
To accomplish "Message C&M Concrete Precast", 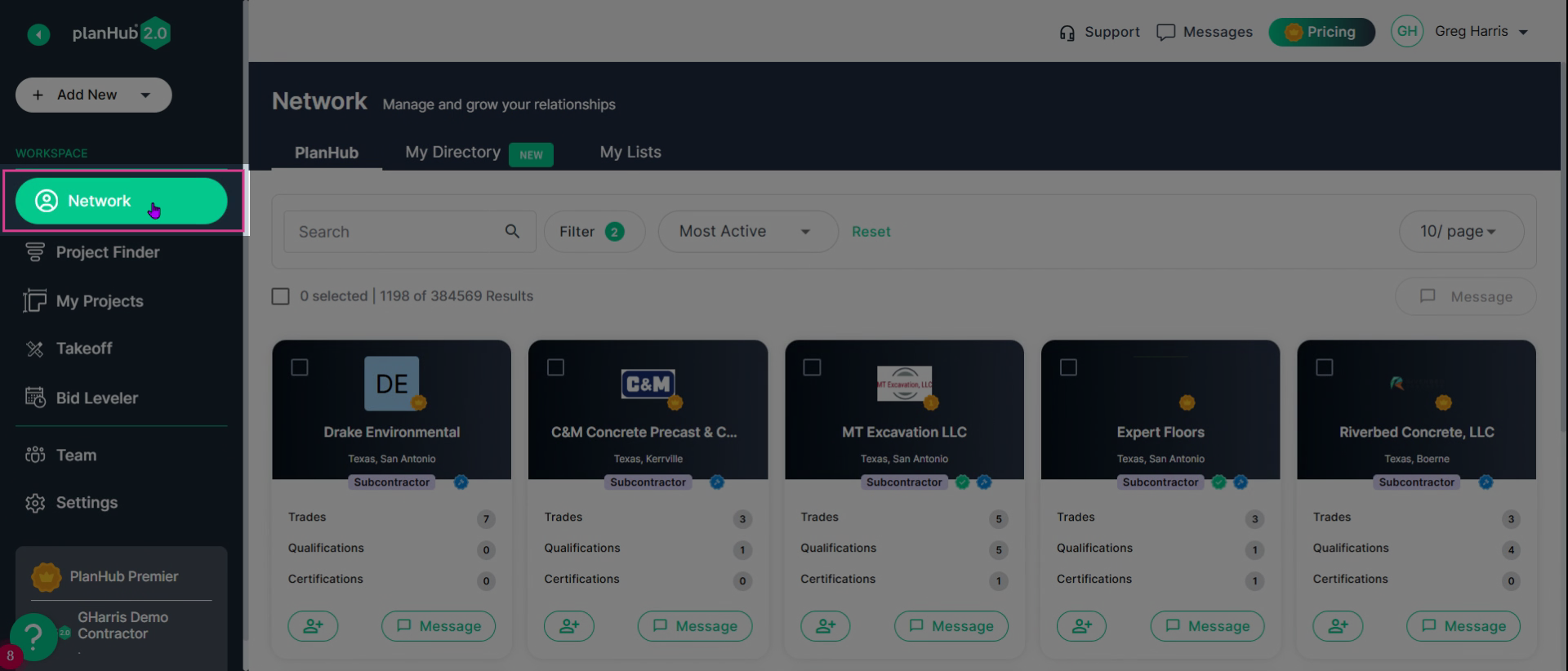I will pos(695,626).
